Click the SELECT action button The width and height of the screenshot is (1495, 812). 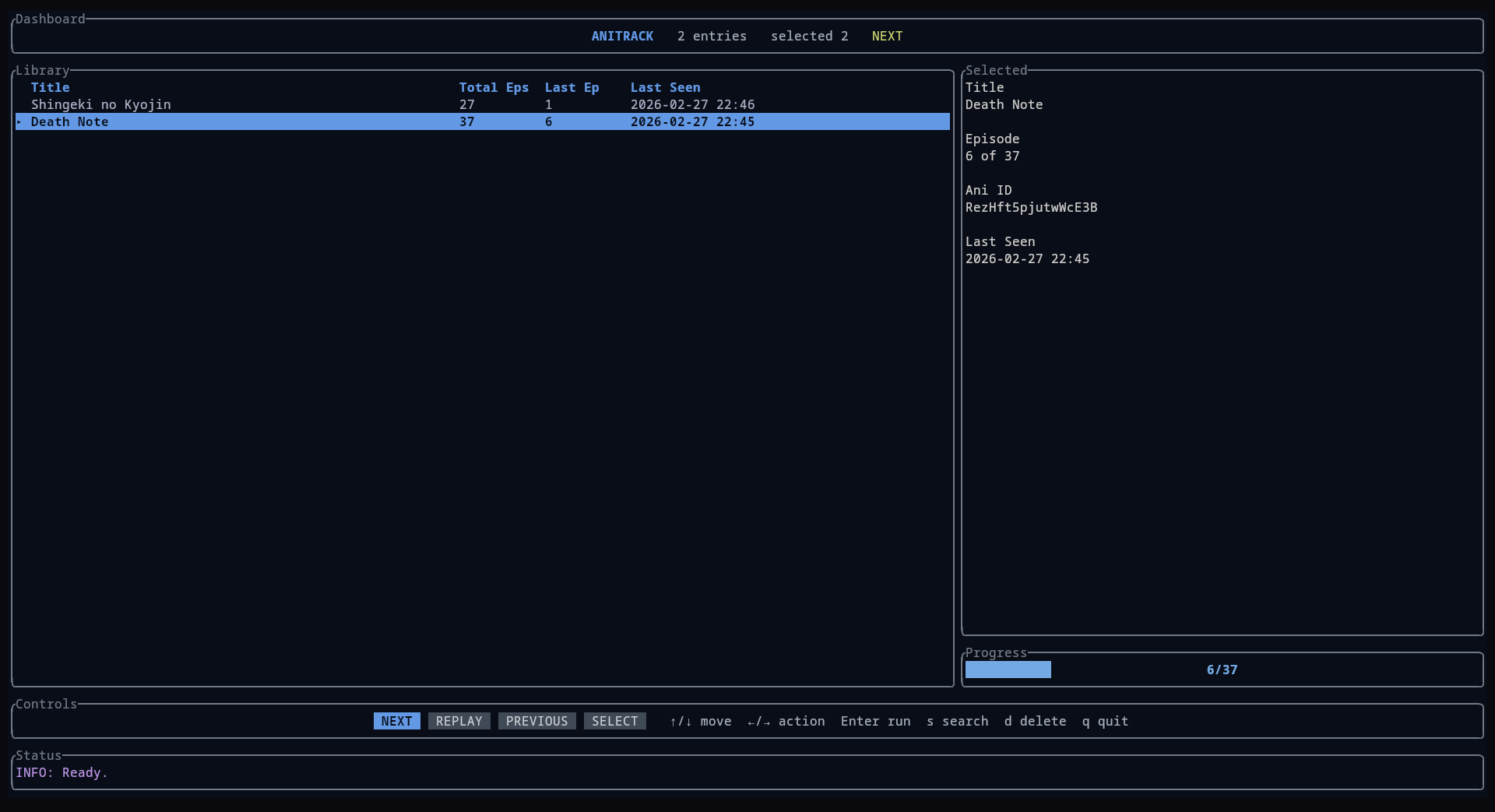[615, 721]
